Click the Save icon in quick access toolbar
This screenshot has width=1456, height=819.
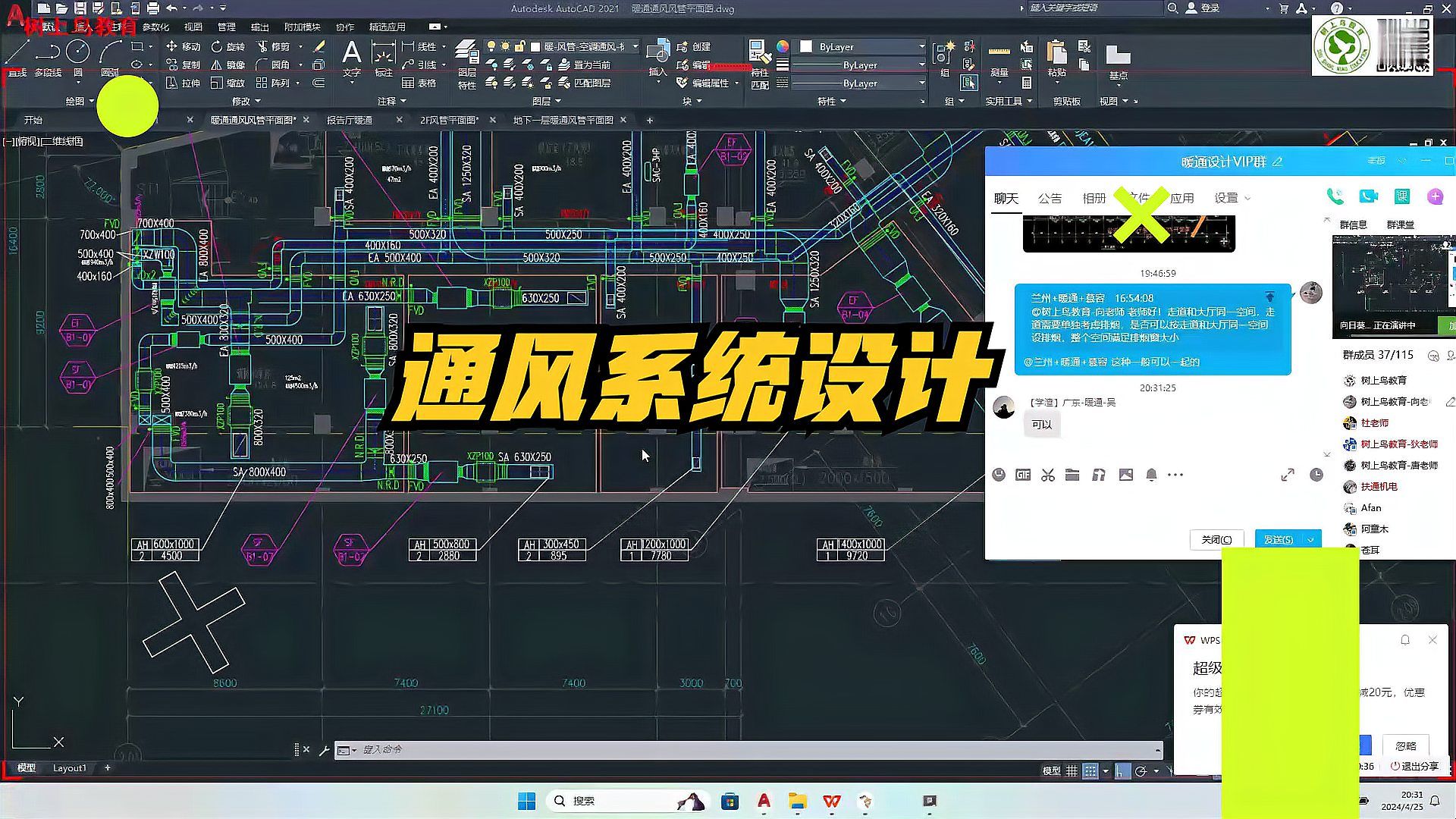coord(80,8)
